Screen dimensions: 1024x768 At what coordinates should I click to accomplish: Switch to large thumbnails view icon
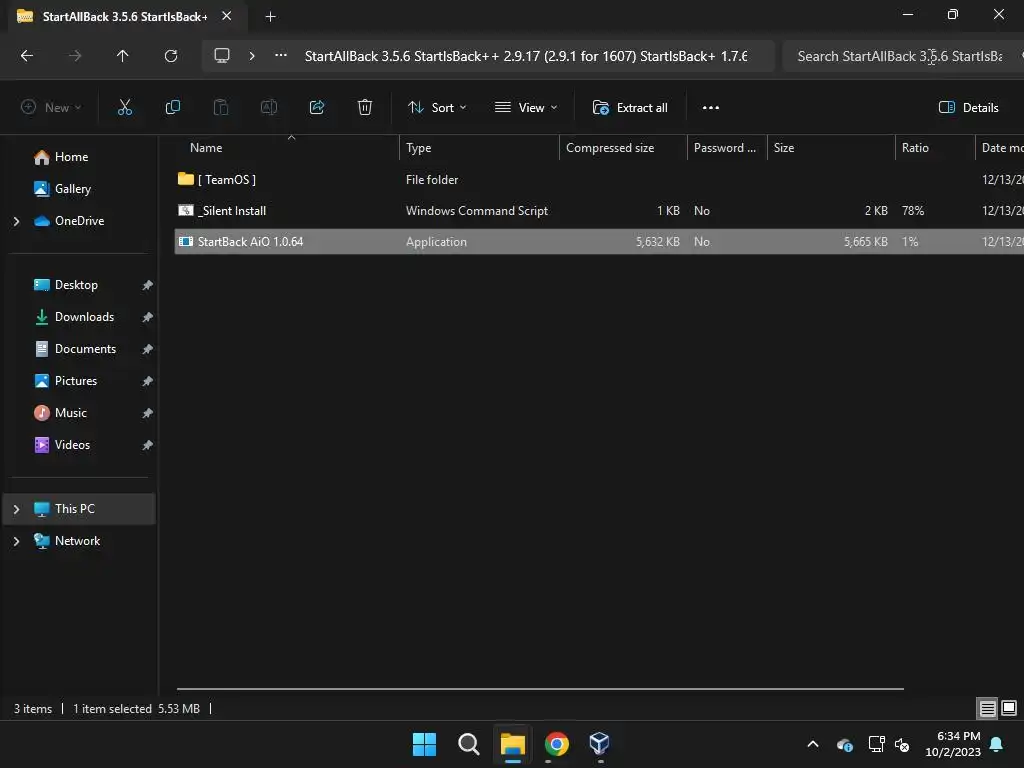tap(1009, 708)
